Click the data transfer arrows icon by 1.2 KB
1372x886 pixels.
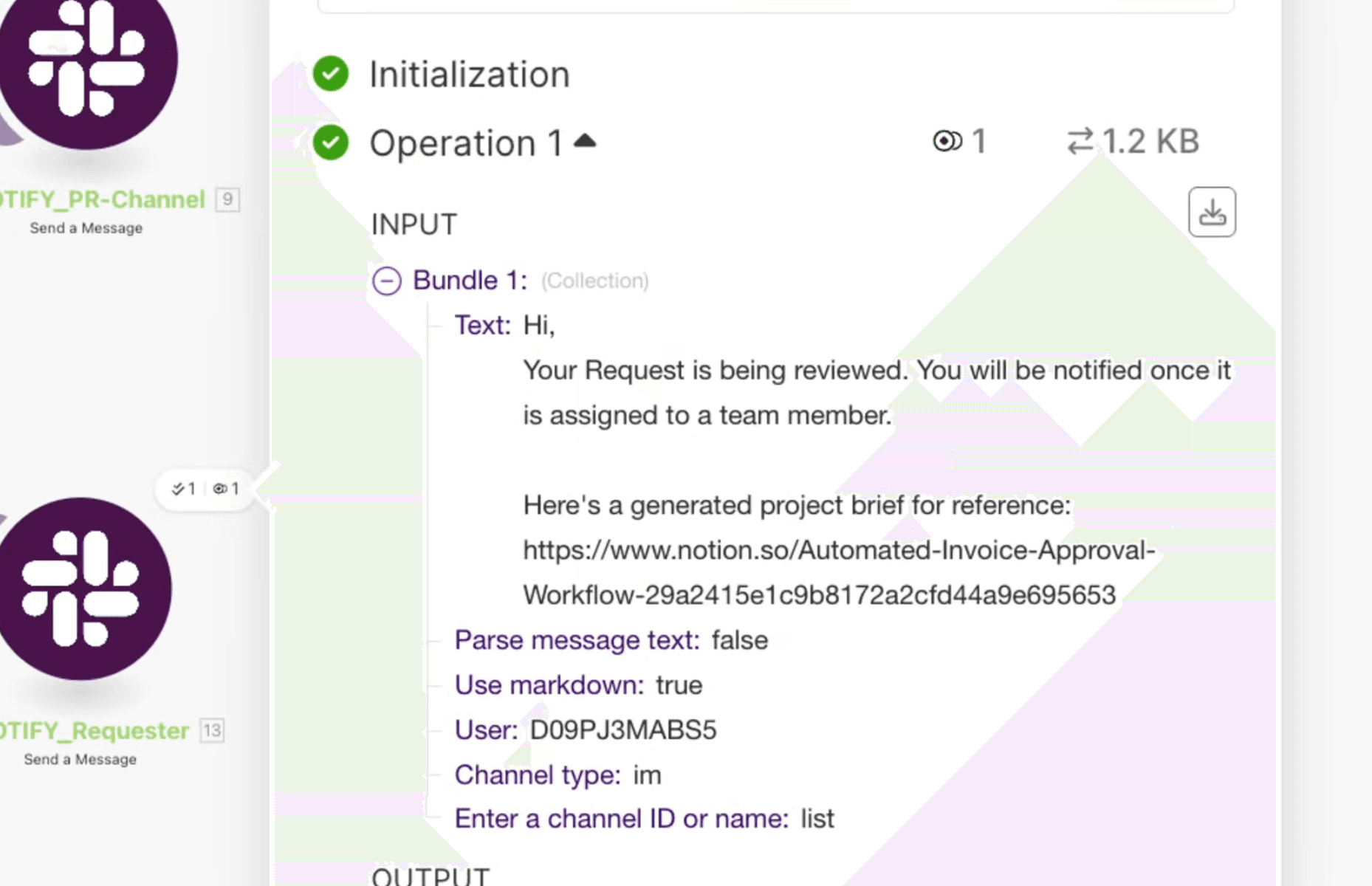pos(1080,141)
